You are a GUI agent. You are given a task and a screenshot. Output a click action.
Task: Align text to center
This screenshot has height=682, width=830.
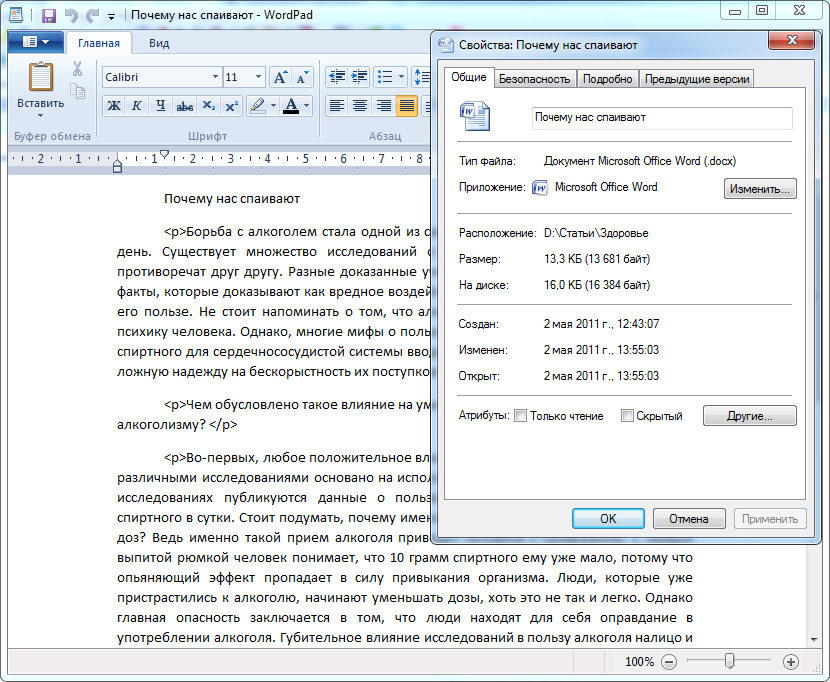pyautogui.click(x=359, y=106)
